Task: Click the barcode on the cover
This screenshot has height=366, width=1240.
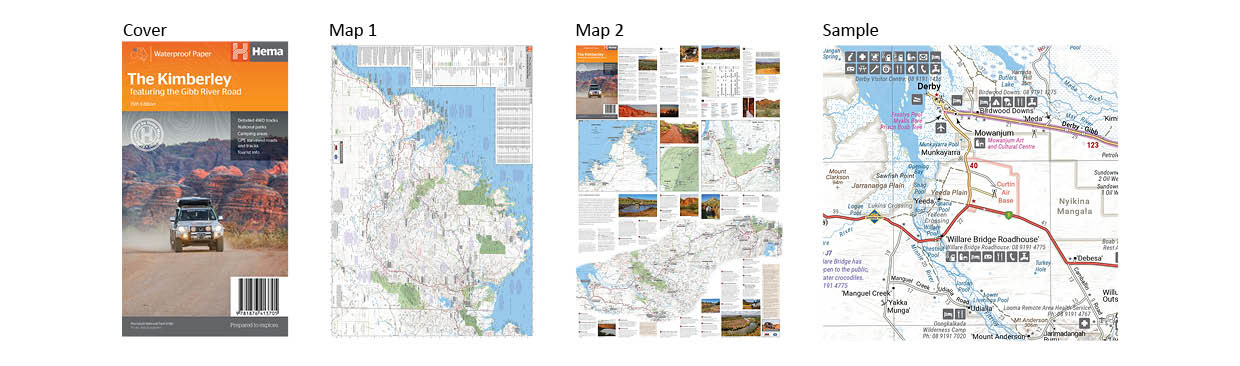Action: [257, 296]
